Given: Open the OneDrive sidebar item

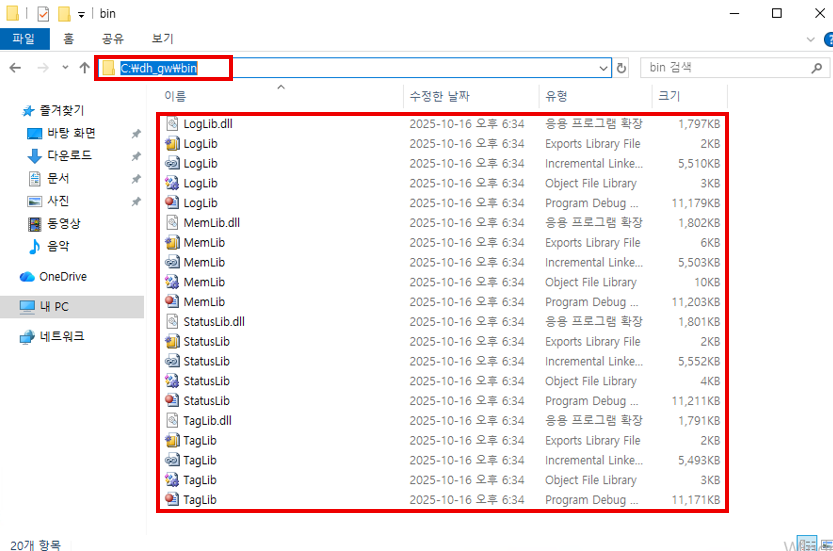Looking at the screenshot, I should (60, 277).
